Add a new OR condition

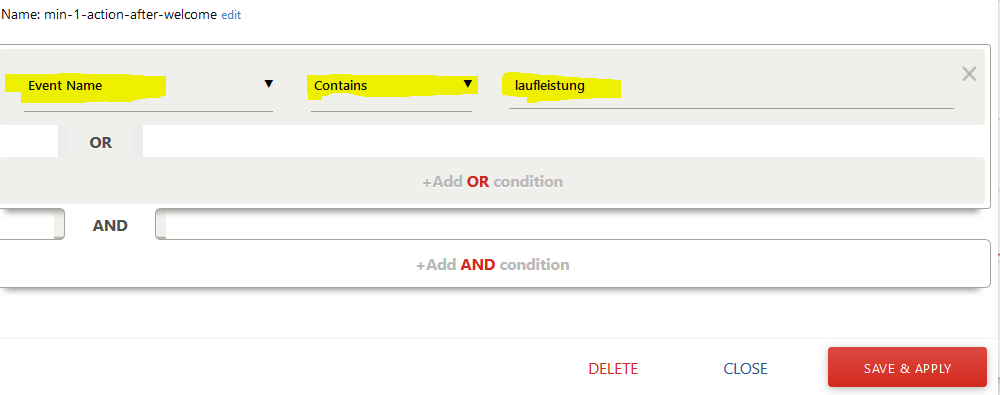click(x=492, y=181)
